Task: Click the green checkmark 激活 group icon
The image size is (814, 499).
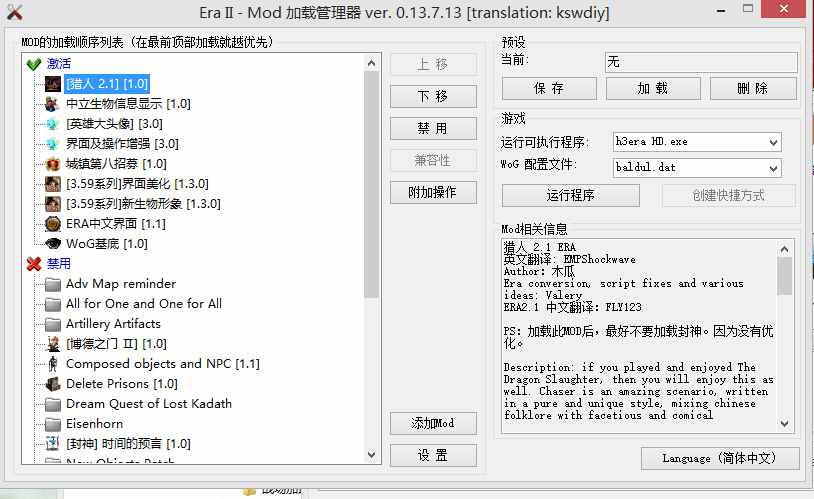Action: (34, 64)
